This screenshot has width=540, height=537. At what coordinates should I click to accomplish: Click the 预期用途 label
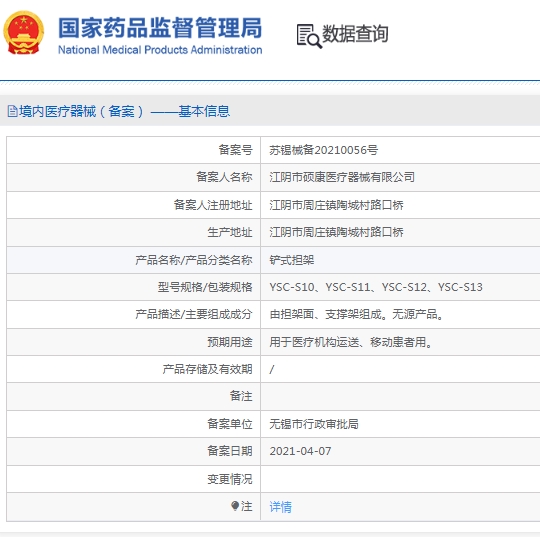click(230, 342)
